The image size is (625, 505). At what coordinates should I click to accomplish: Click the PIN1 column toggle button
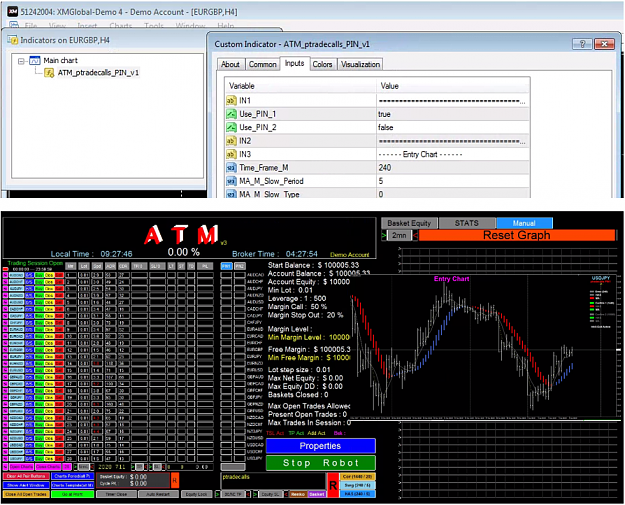click(226, 266)
